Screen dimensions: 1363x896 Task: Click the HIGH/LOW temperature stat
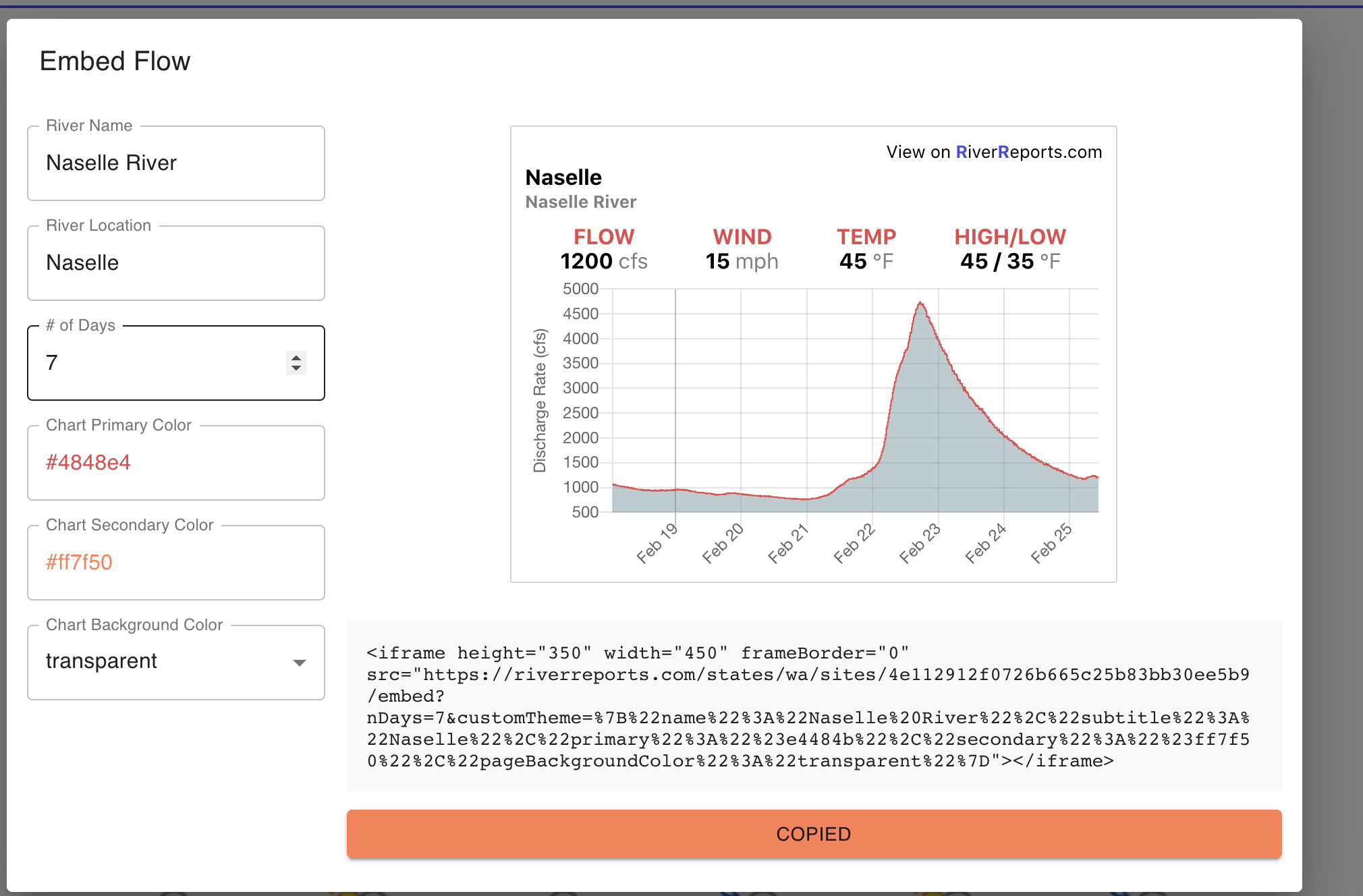click(1009, 250)
